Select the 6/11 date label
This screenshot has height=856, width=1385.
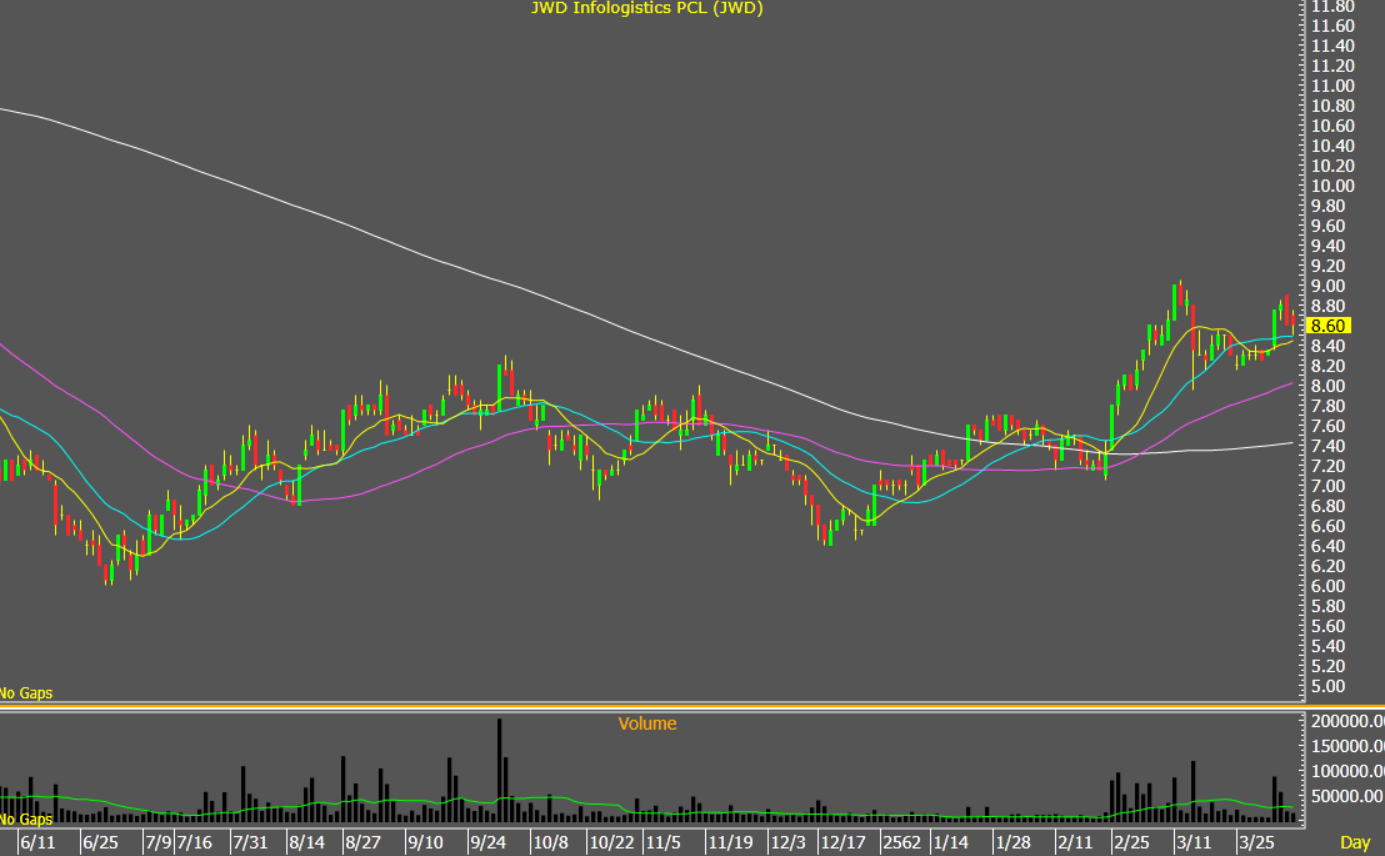coord(38,842)
